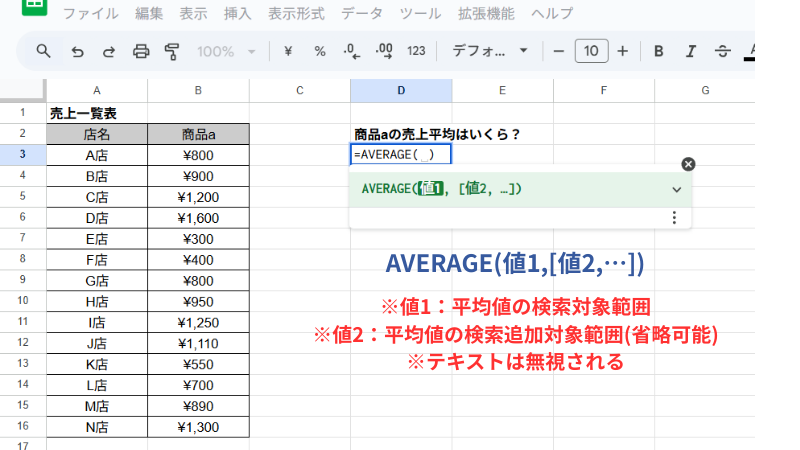Open the zoom 100% dropdown
The height and width of the screenshot is (450, 800).
tap(226, 52)
